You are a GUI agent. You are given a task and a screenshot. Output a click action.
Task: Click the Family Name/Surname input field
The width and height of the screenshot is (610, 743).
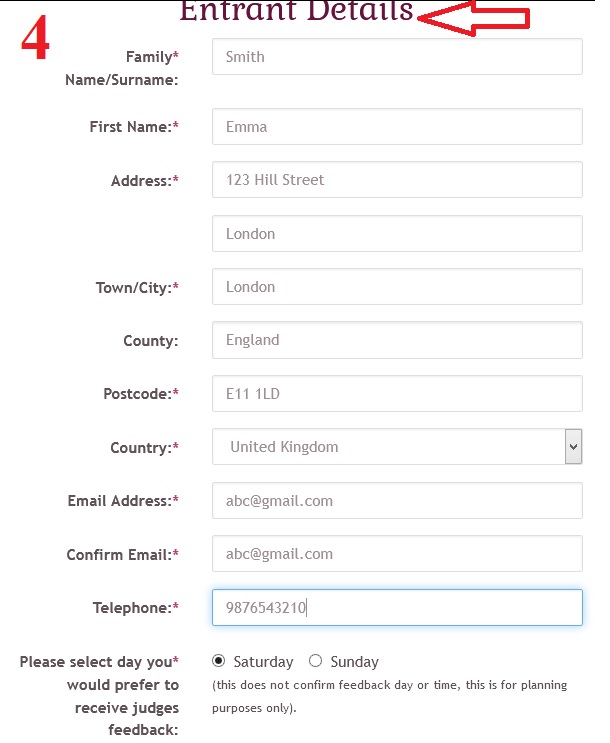pos(397,57)
